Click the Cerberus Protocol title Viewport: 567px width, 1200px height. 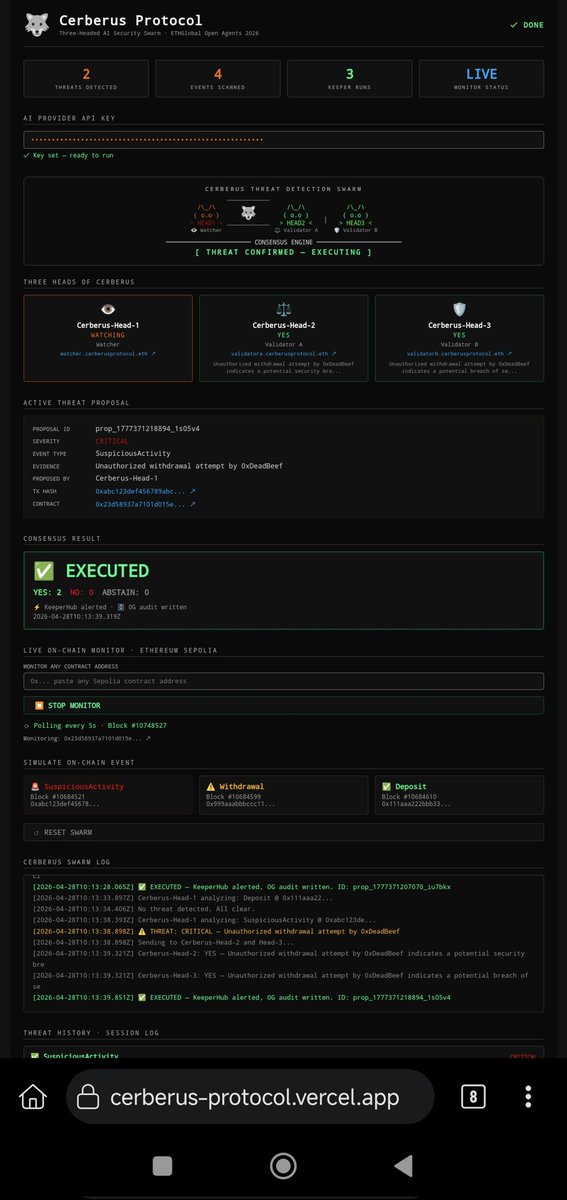(x=130, y=19)
